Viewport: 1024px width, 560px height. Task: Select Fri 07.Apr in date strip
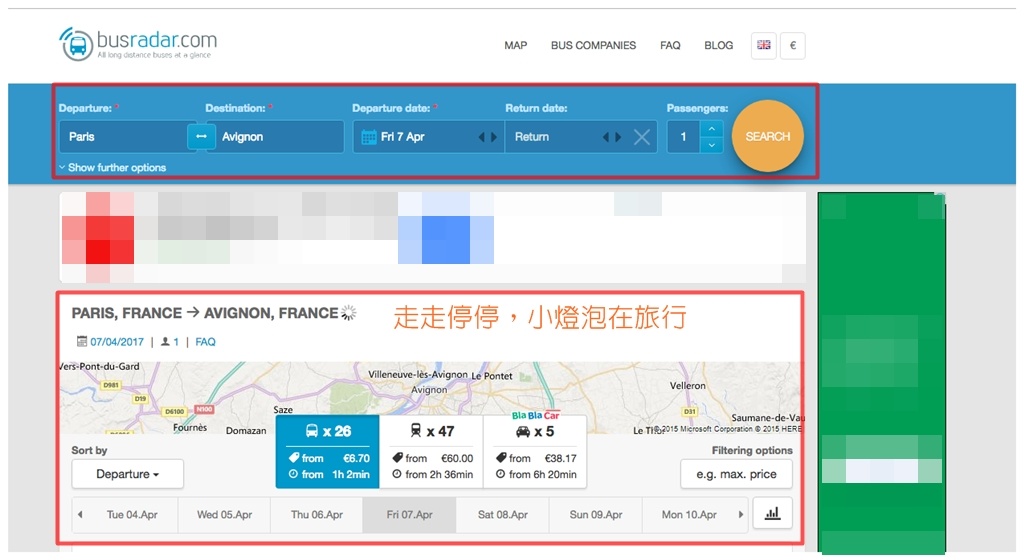point(409,514)
